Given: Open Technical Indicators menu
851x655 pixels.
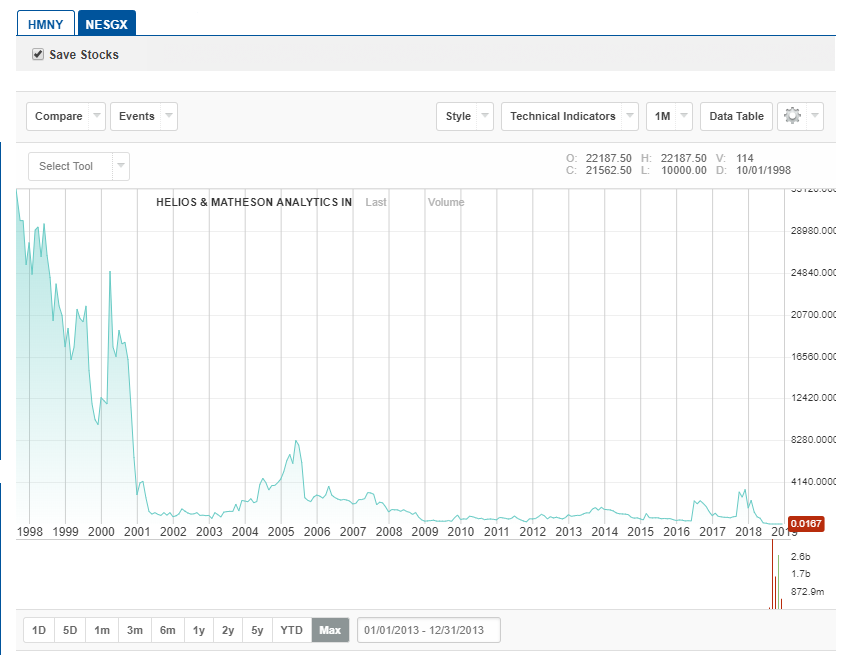Looking at the screenshot, I should (x=562, y=116).
